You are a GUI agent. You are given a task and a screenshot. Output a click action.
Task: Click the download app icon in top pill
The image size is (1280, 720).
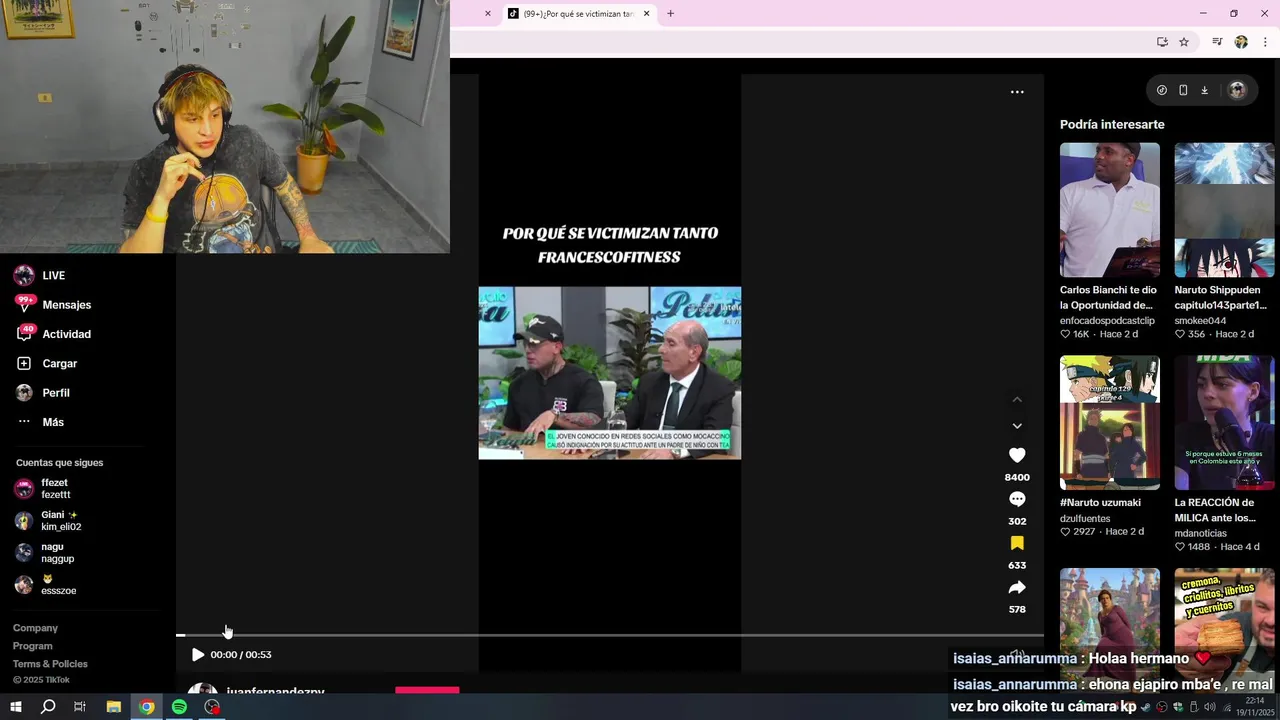coord(1204,90)
